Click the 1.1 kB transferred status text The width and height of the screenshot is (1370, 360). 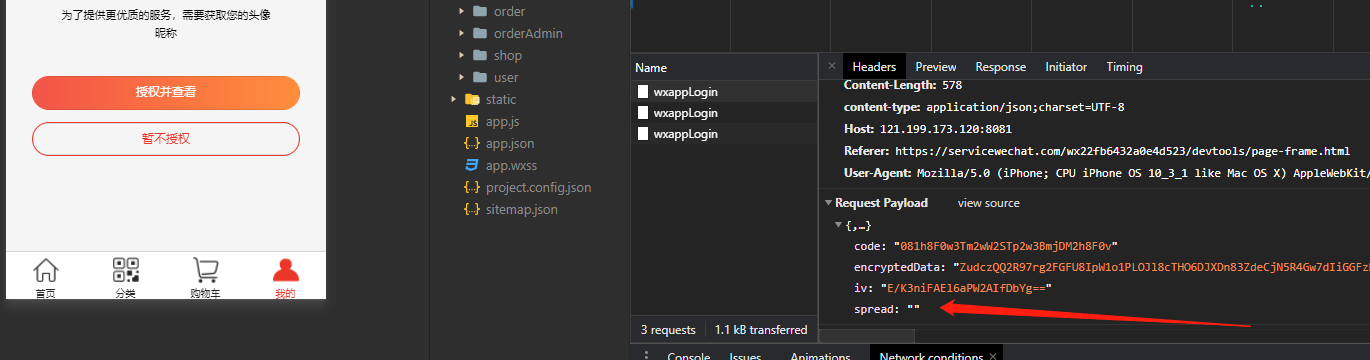[x=761, y=330]
